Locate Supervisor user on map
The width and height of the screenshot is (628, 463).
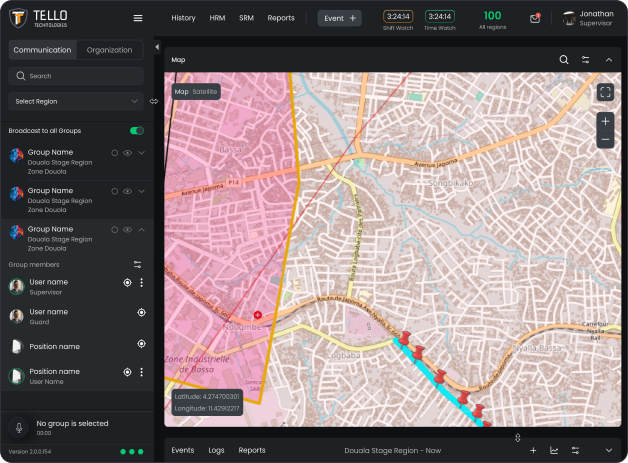coord(127,282)
